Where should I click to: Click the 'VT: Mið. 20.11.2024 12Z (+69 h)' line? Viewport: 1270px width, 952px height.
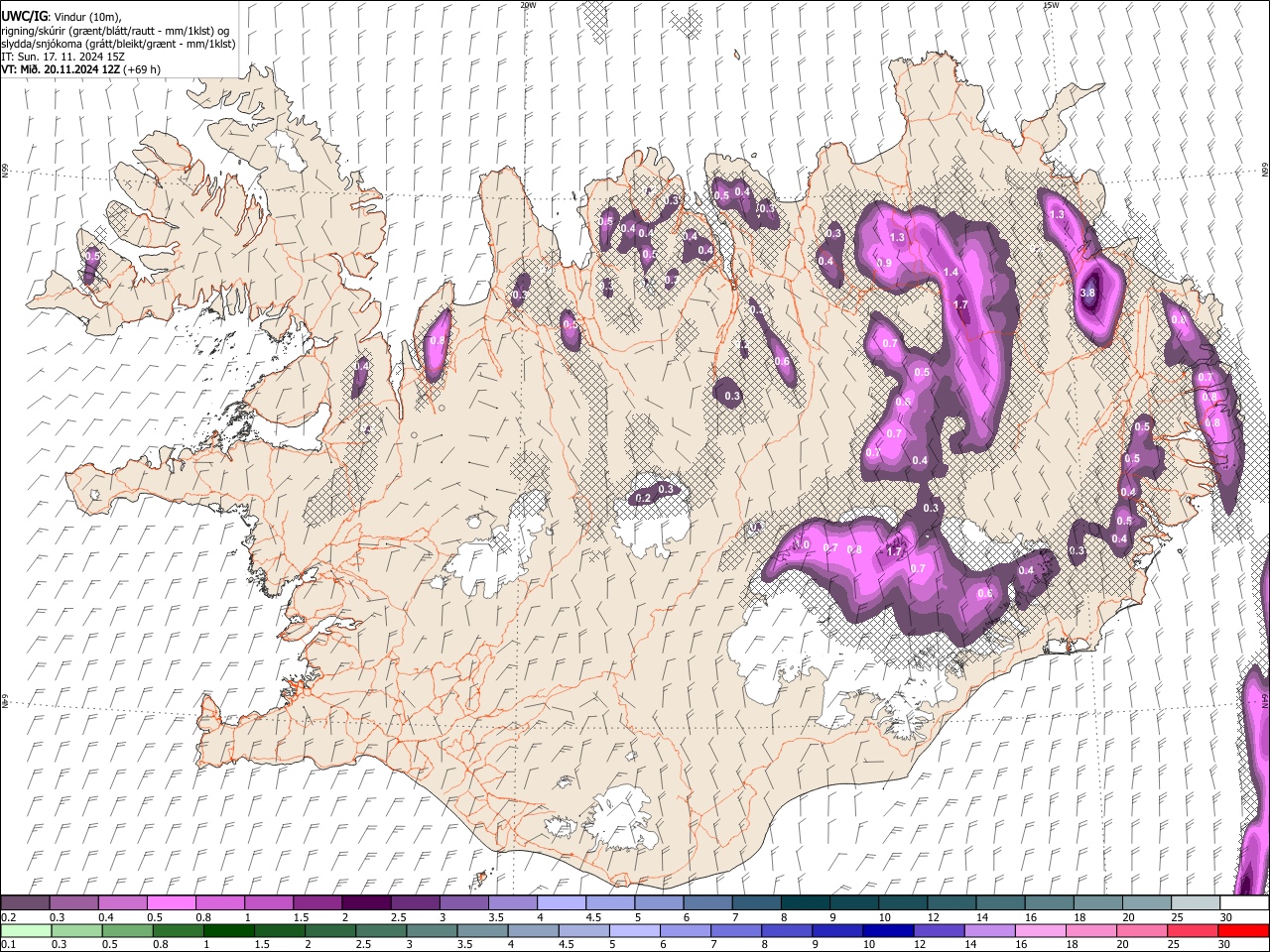tap(80, 69)
